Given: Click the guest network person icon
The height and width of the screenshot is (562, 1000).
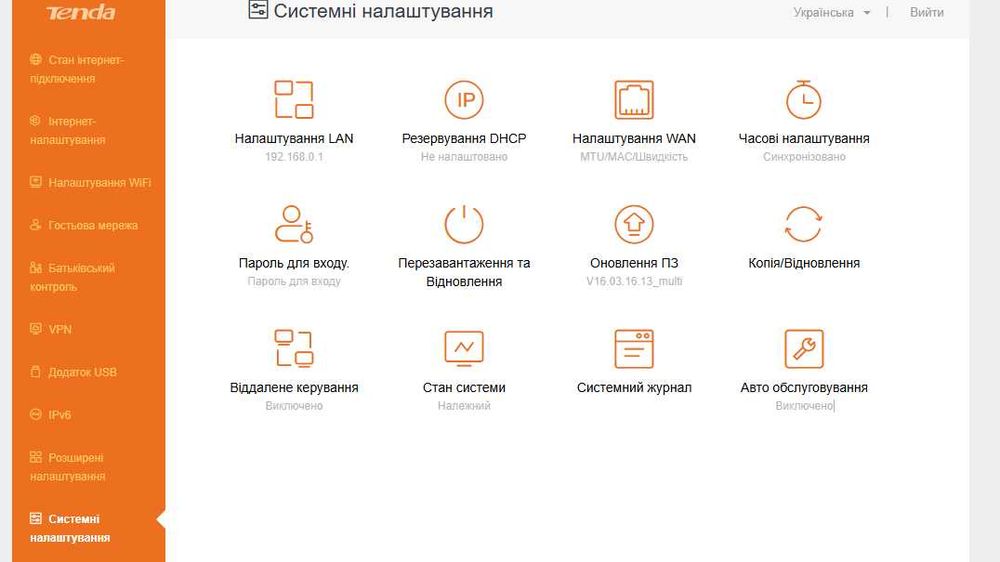Looking at the screenshot, I should click(36, 225).
